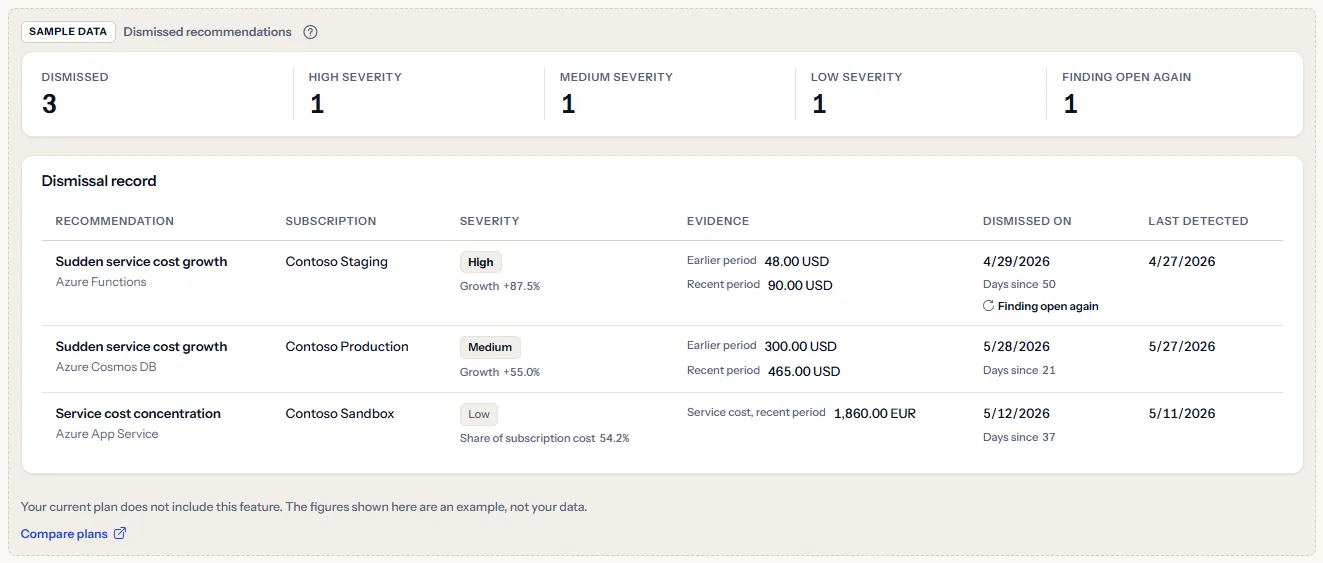Click the 4/29/2026 dismissed date
This screenshot has width=1323, height=563.
tap(1016, 262)
